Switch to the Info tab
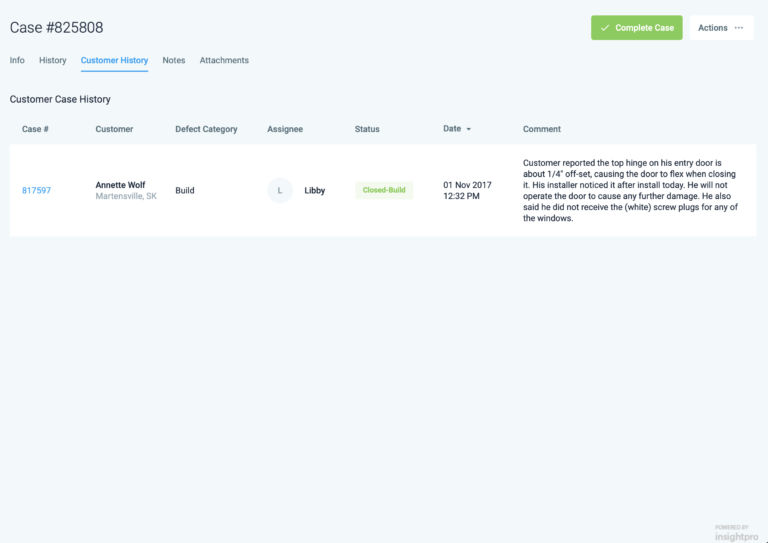768x543 pixels. pyautogui.click(x=17, y=60)
